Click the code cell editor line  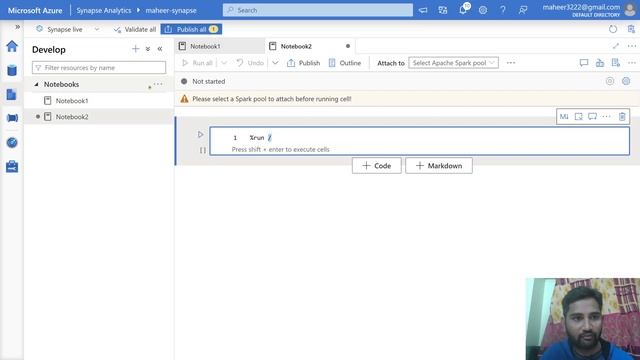[x=420, y=138]
